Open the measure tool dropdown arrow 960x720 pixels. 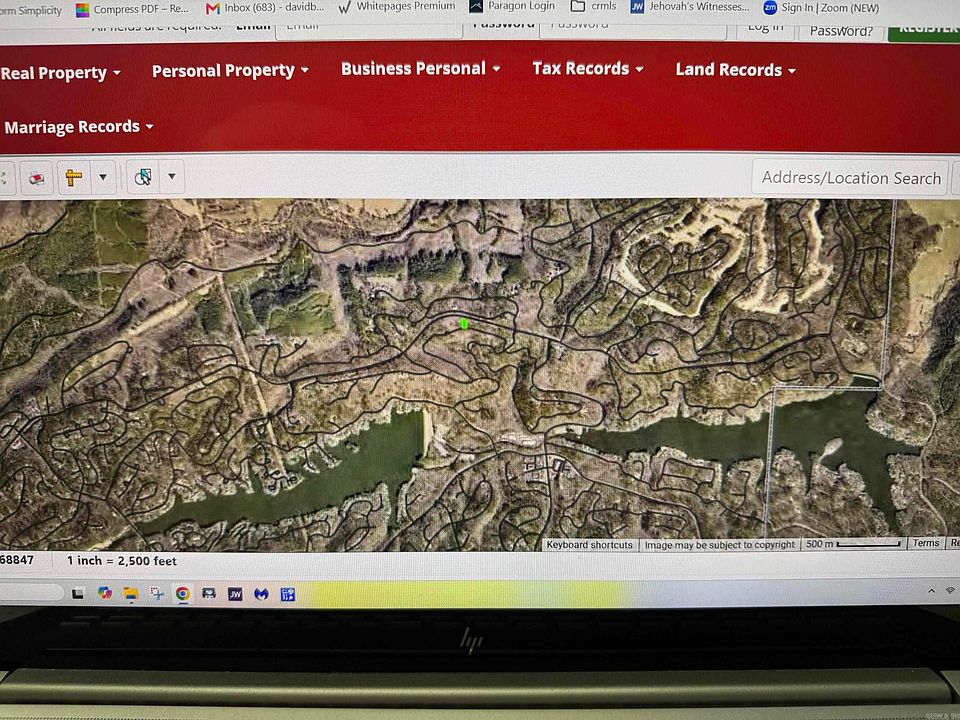103,177
